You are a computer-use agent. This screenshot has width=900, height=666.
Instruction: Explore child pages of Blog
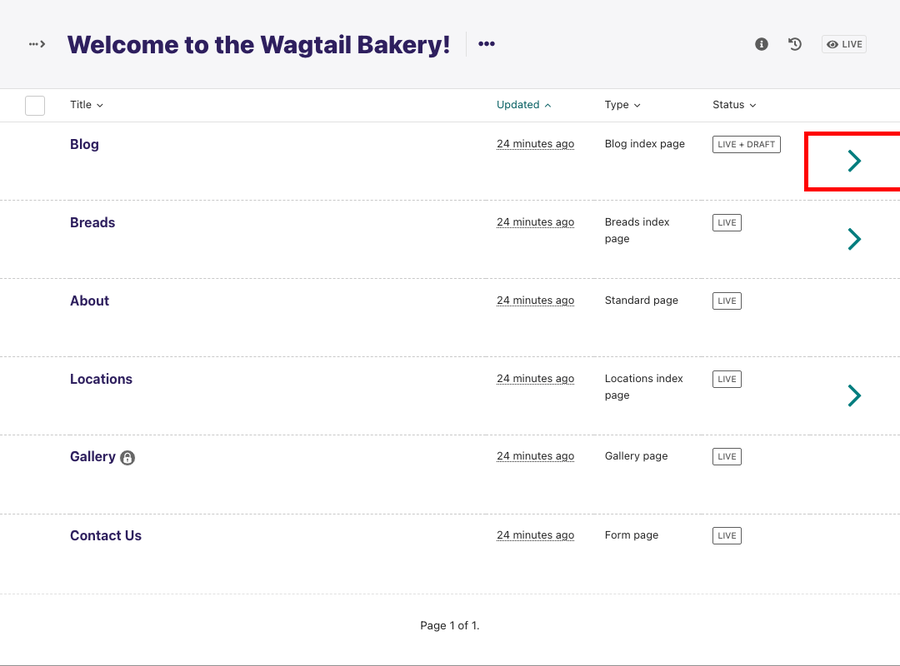[854, 161]
